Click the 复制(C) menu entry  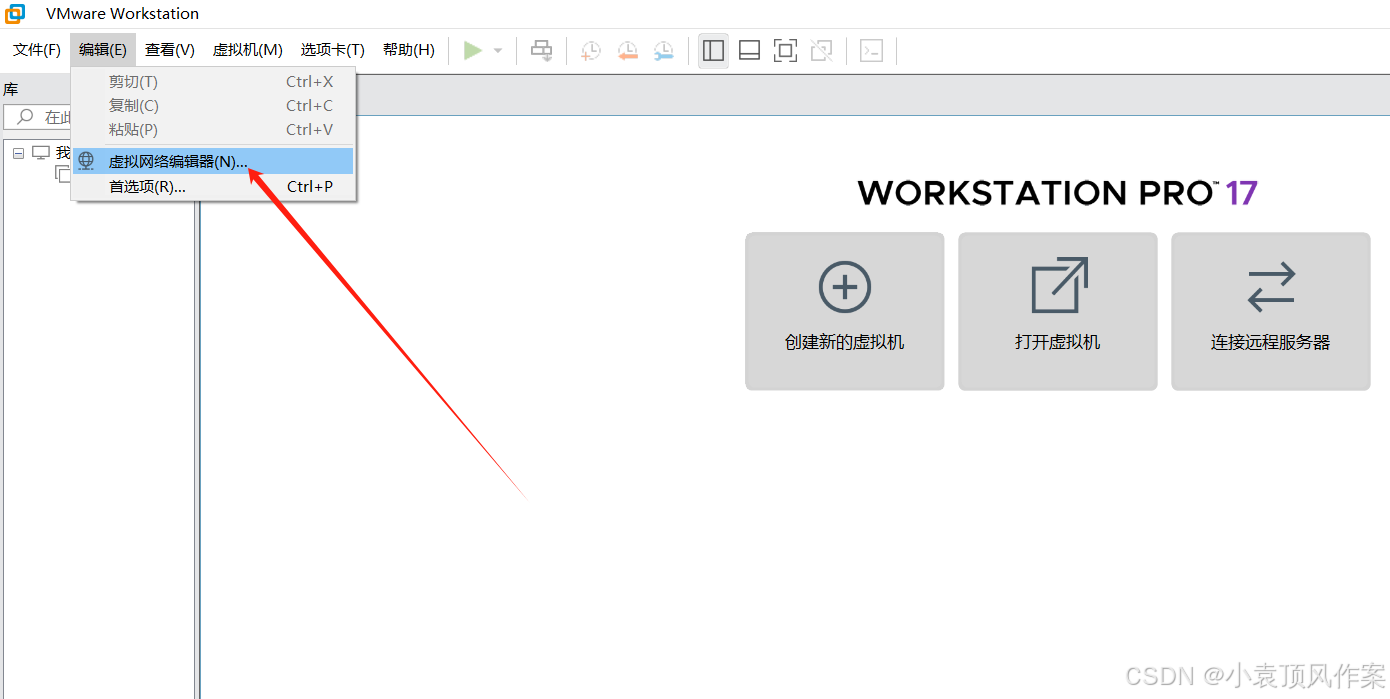[x=213, y=106]
